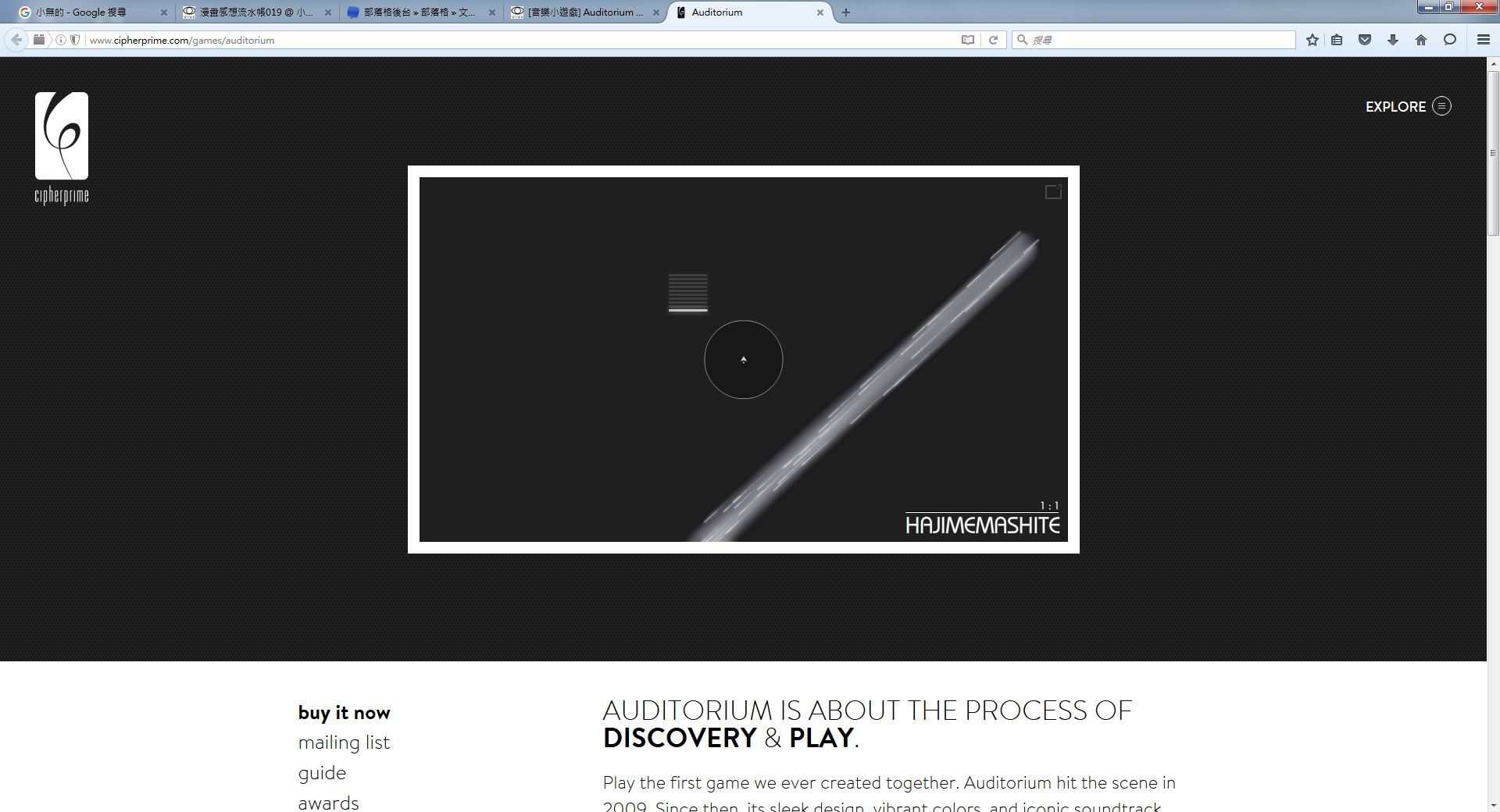Show bookmarks list icon in toolbar
This screenshot has height=812, width=1500.
1337,40
